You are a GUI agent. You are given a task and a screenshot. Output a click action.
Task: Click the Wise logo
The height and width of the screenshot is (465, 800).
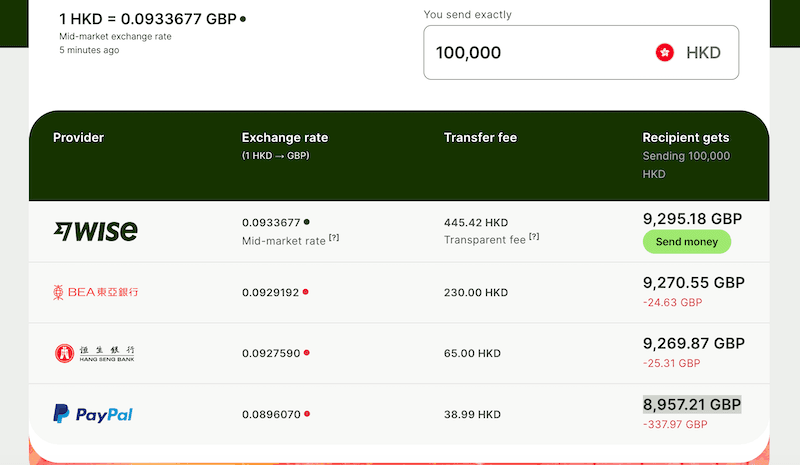click(x=95, y=231)
